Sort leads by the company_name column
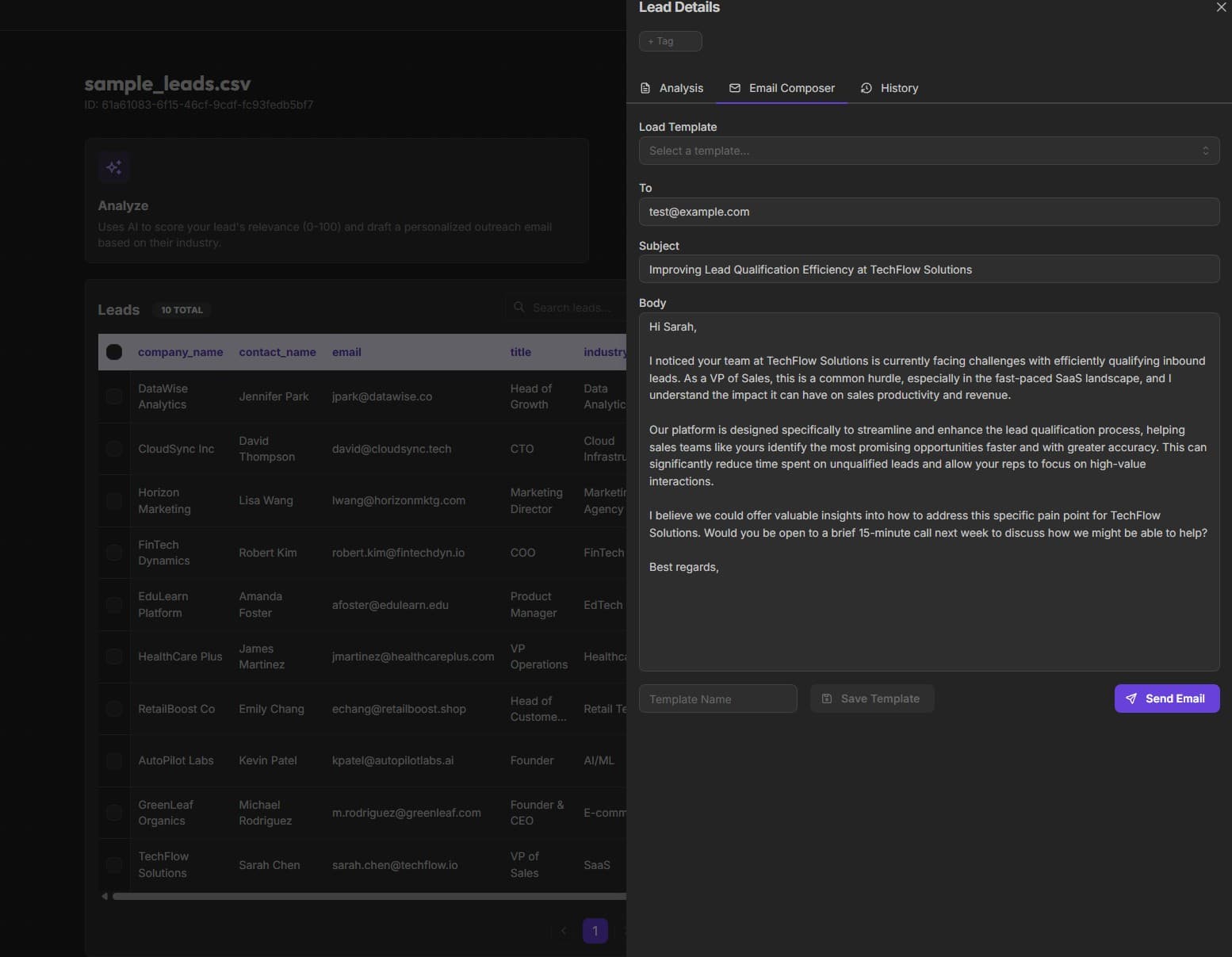The image size is (1232, 957). 181,352
